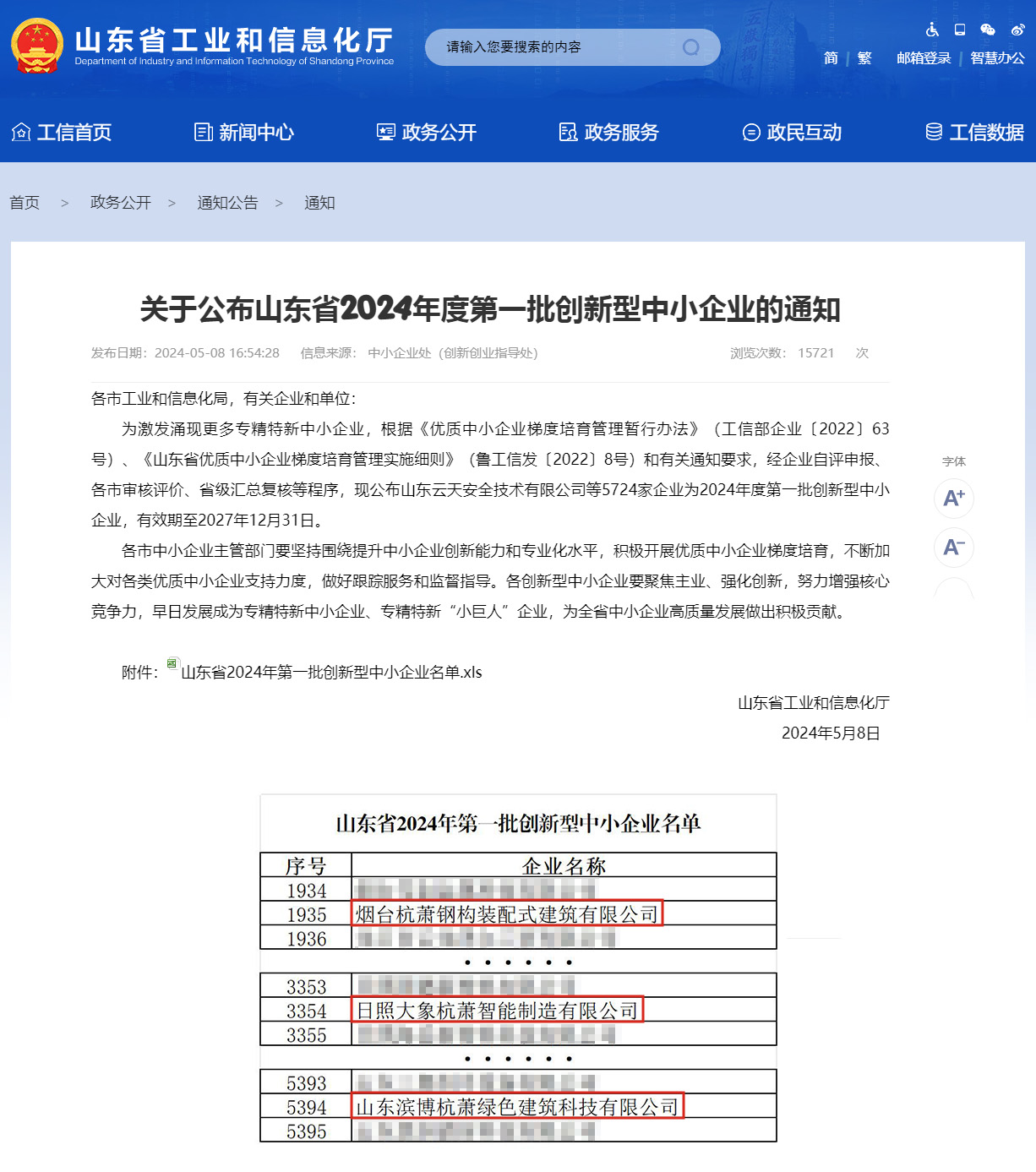The width and height of the screenshot is (1036, 1172).
Task: Click the national emblem logo
Action: [x=36, y=46]
